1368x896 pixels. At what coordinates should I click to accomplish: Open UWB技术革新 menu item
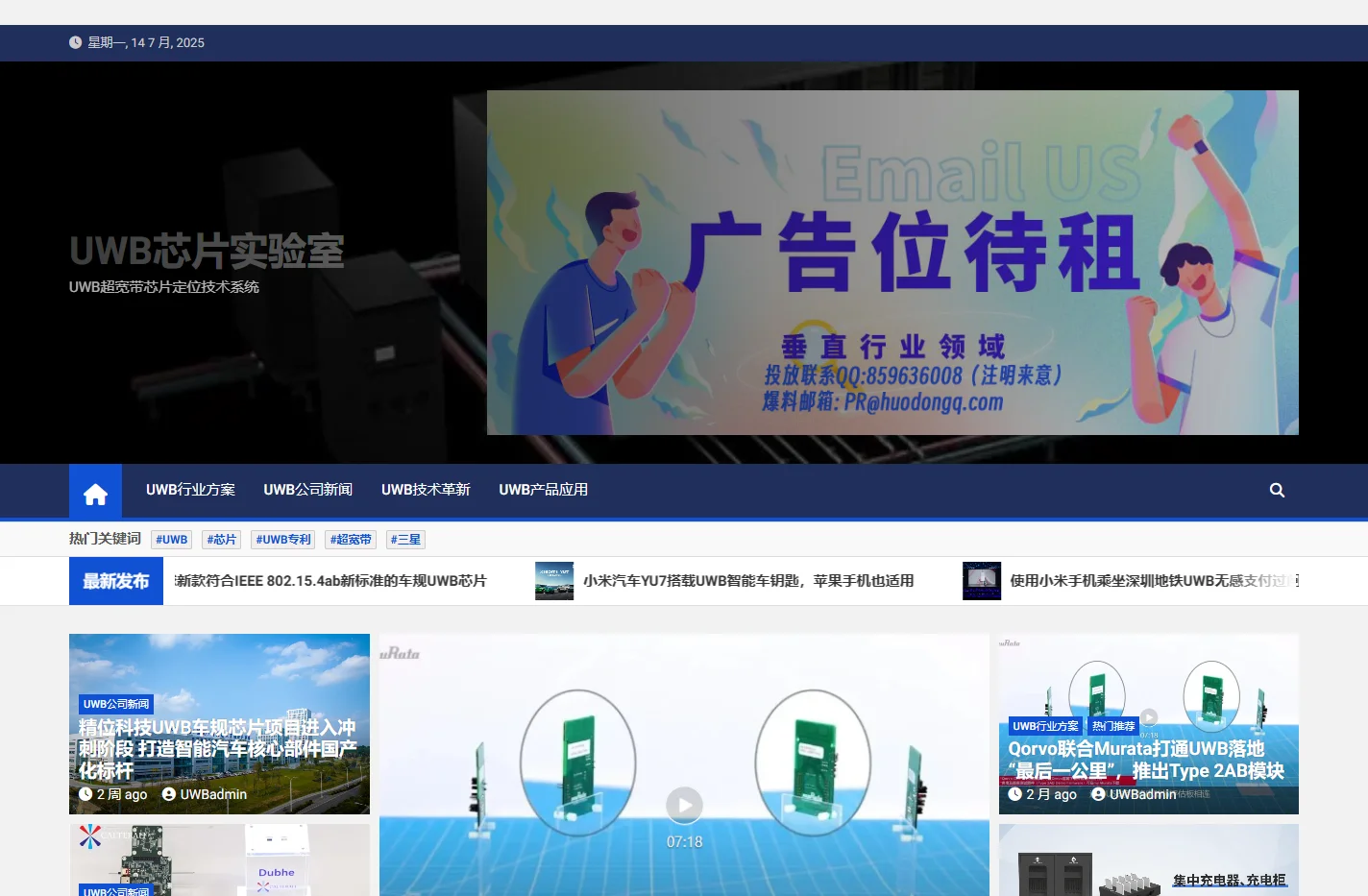click(426, 490)
